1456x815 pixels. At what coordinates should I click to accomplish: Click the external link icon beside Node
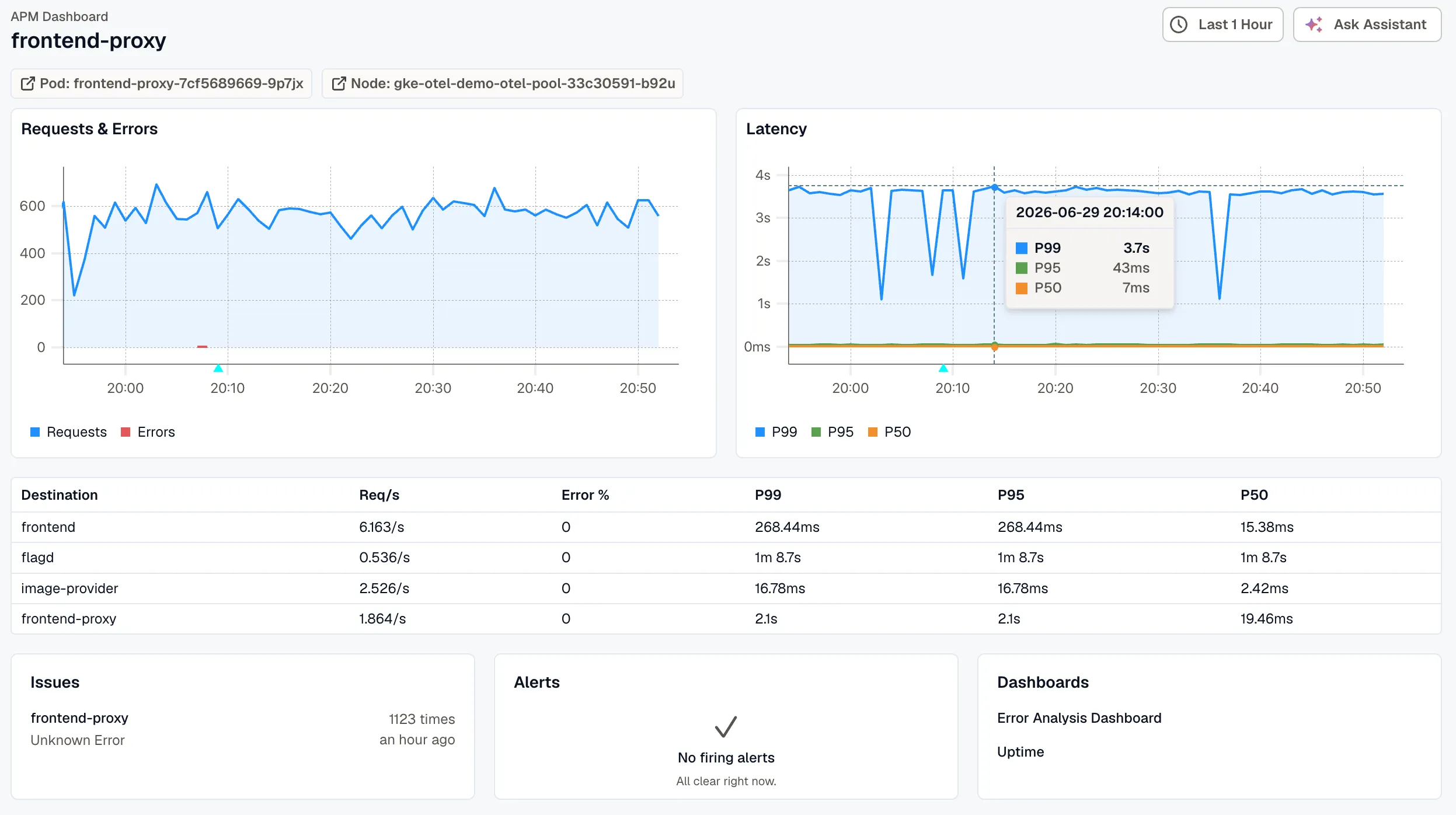(339, 83)
